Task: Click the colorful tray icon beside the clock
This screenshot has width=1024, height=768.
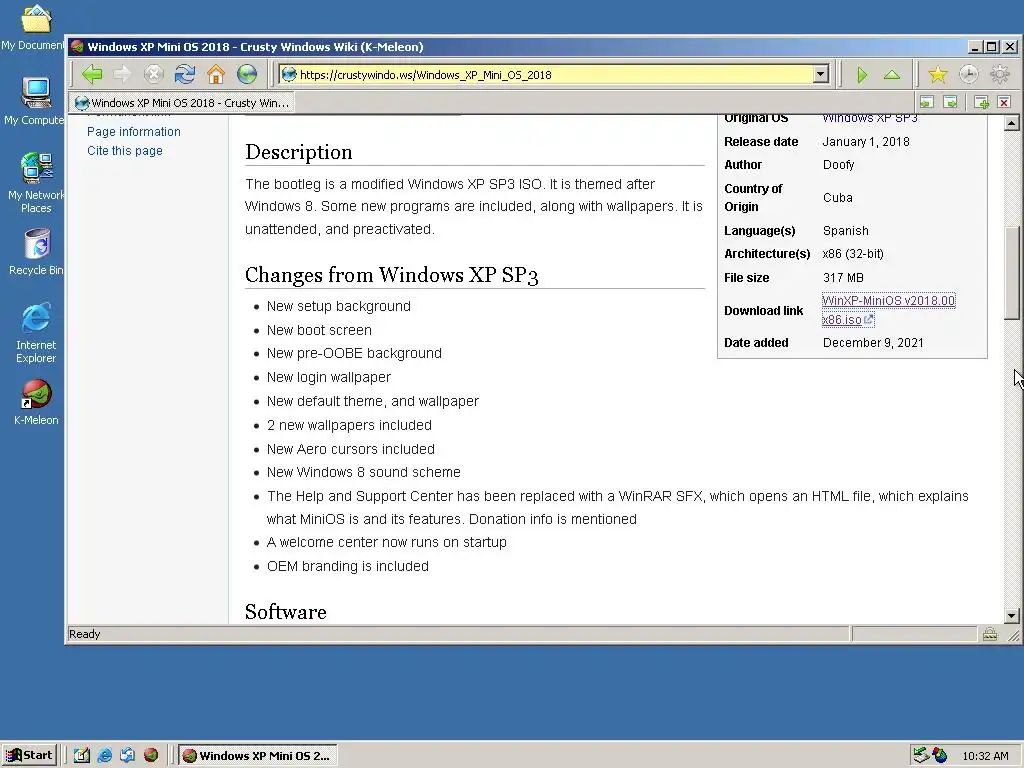Action: click(940, 755)
